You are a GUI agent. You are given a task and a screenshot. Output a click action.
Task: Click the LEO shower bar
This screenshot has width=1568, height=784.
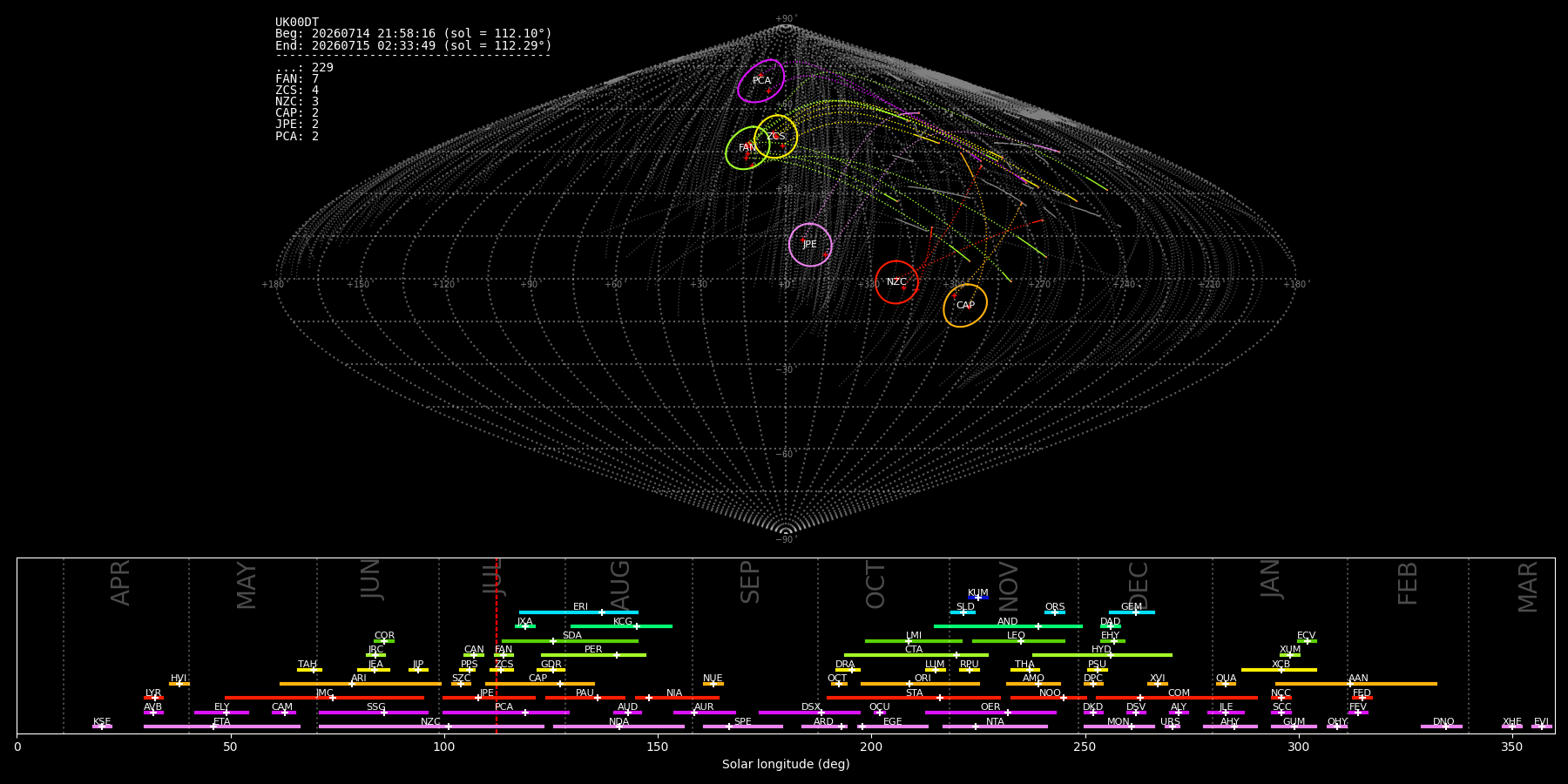(x=1018, y=641)
